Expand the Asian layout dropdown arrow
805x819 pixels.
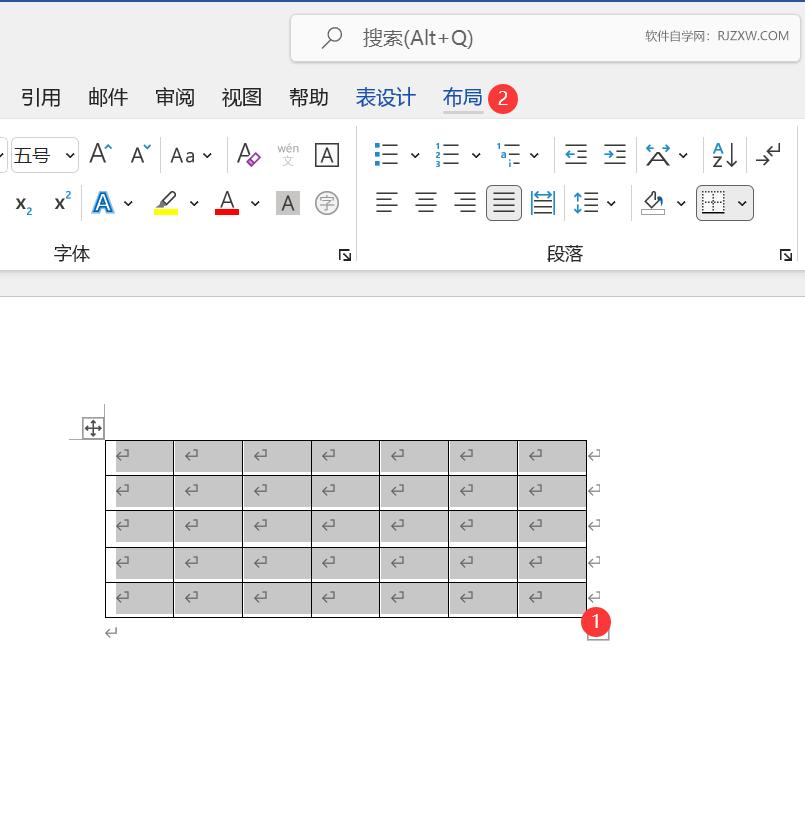tap(683, 155)
